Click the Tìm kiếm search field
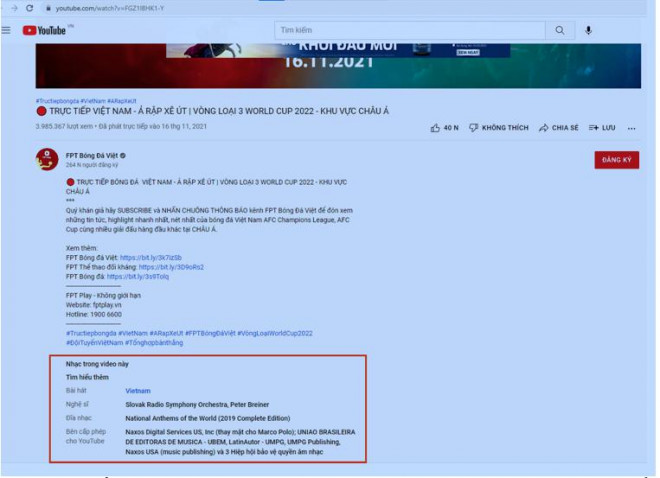Screen dimensions: 660x478 410,30
